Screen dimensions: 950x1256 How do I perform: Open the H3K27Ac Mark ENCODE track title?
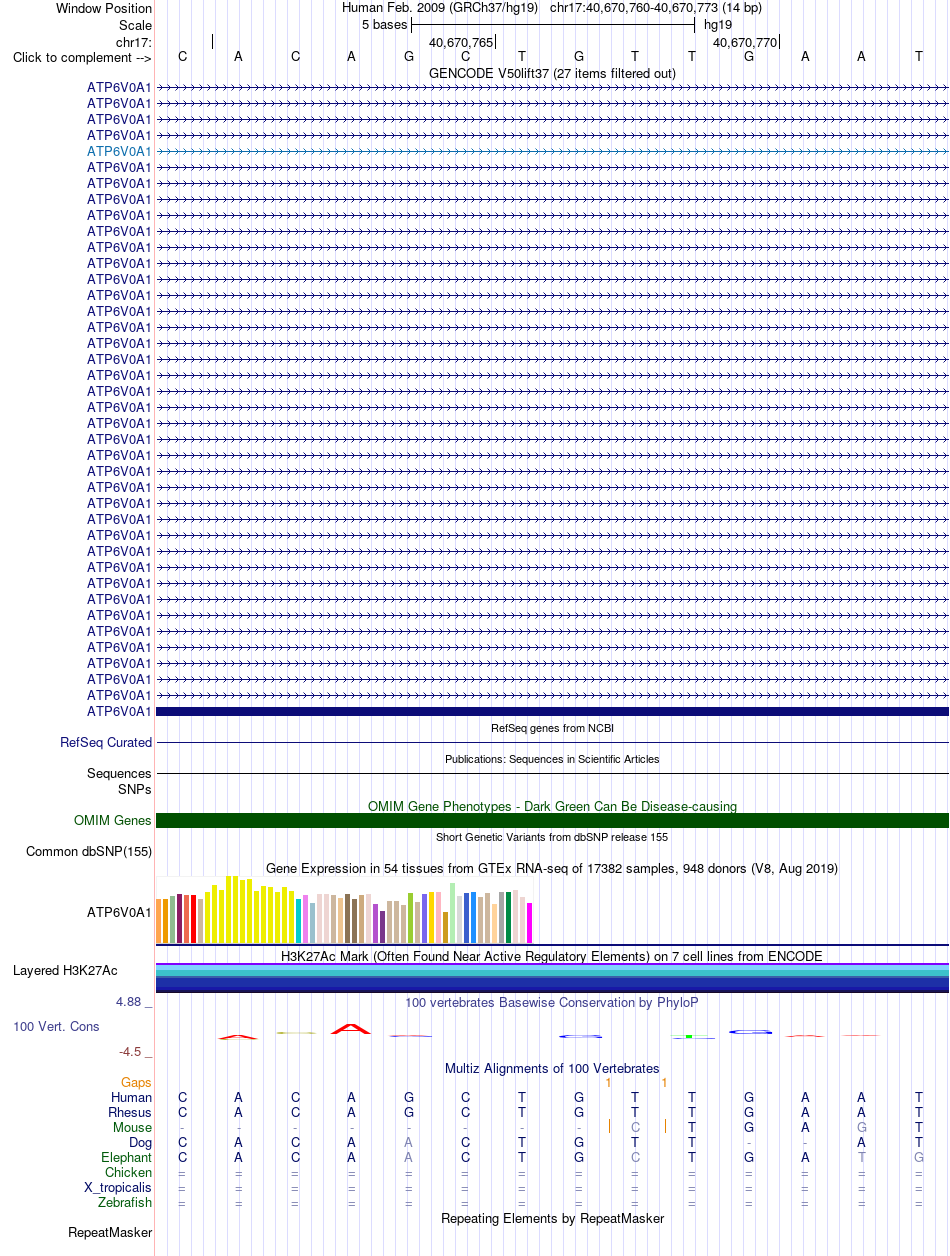coord(552,957)
